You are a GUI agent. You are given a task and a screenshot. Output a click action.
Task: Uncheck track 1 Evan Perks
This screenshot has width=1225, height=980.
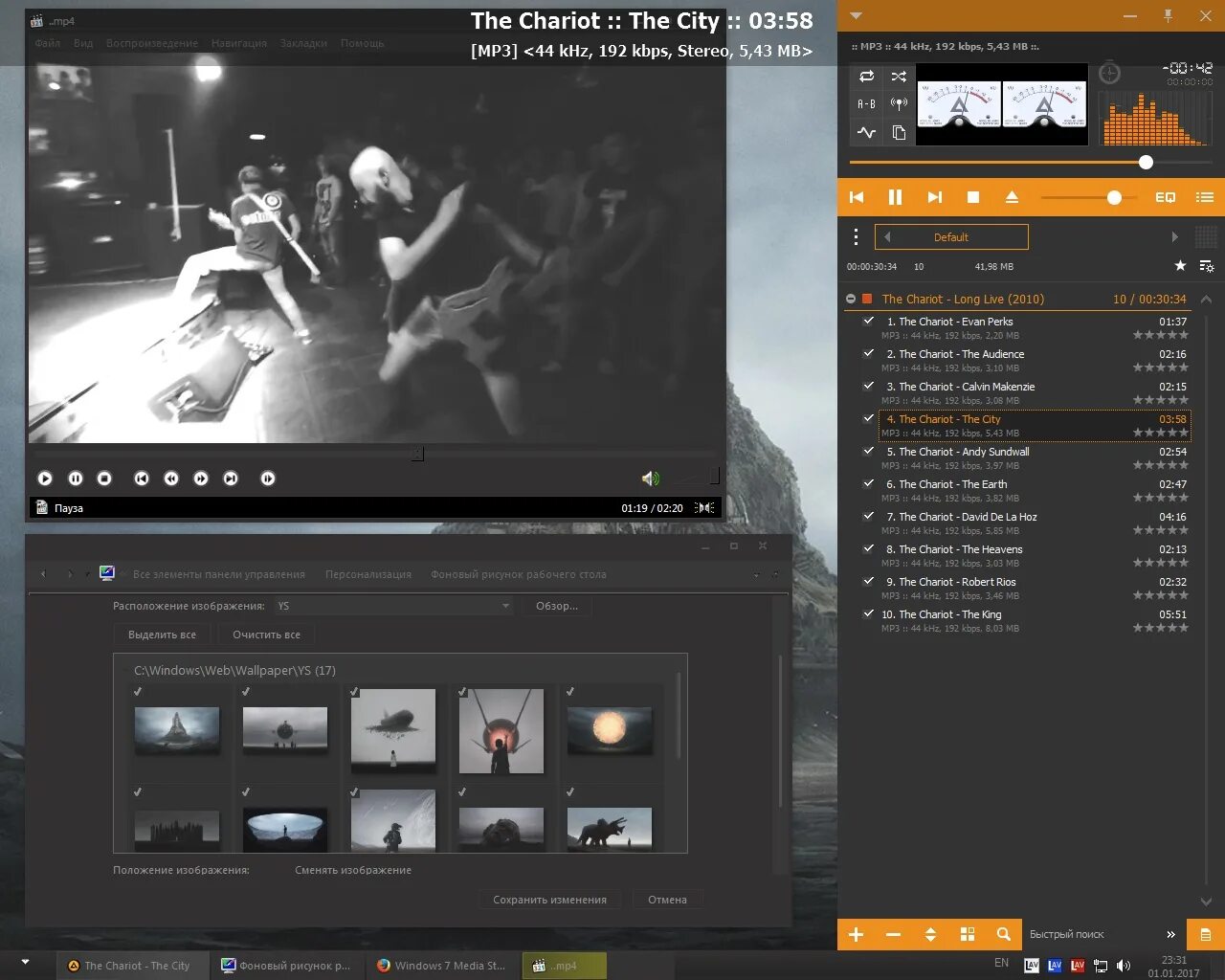point(868,322)
